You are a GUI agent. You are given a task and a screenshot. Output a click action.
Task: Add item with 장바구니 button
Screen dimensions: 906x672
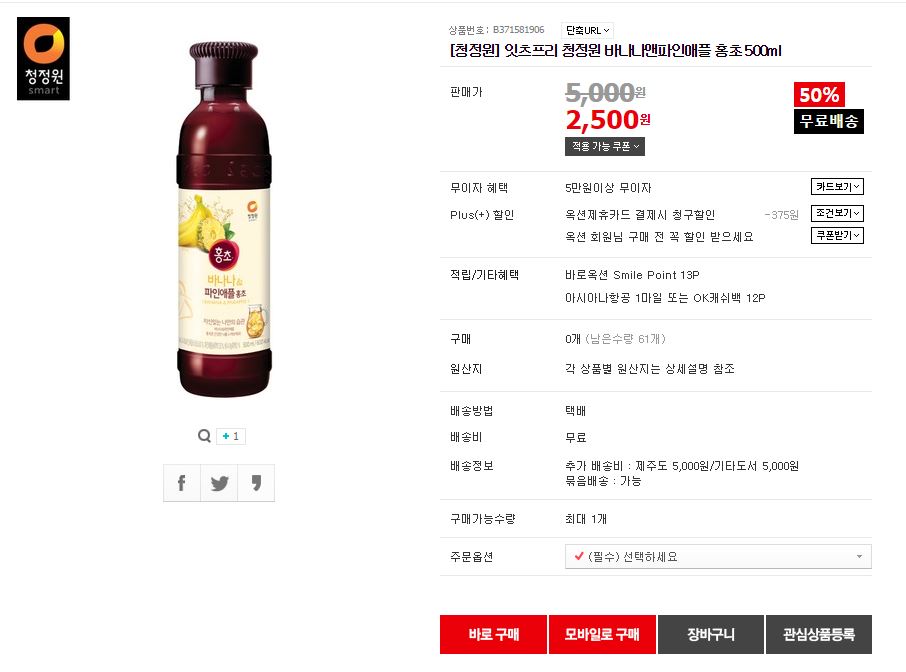point(711,634)
